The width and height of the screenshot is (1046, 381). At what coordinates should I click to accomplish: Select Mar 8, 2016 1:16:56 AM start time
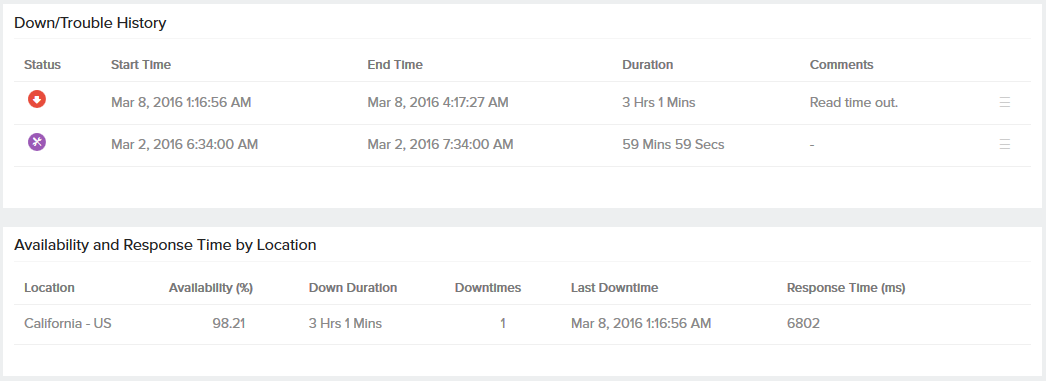coord(181,103)
